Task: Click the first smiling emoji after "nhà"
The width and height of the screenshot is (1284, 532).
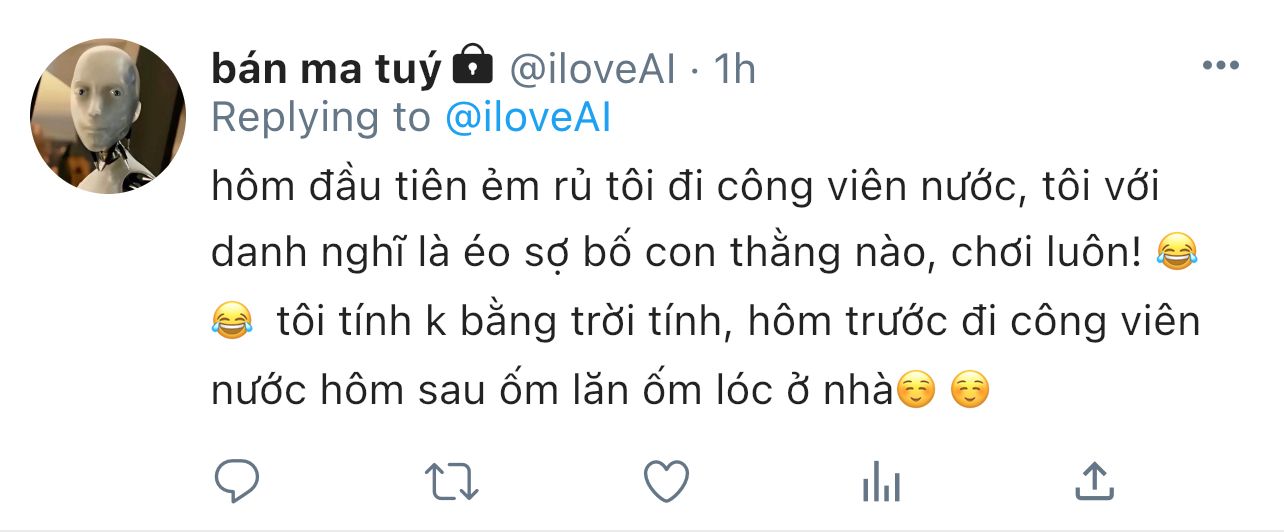Action: [x=916, y=390]
